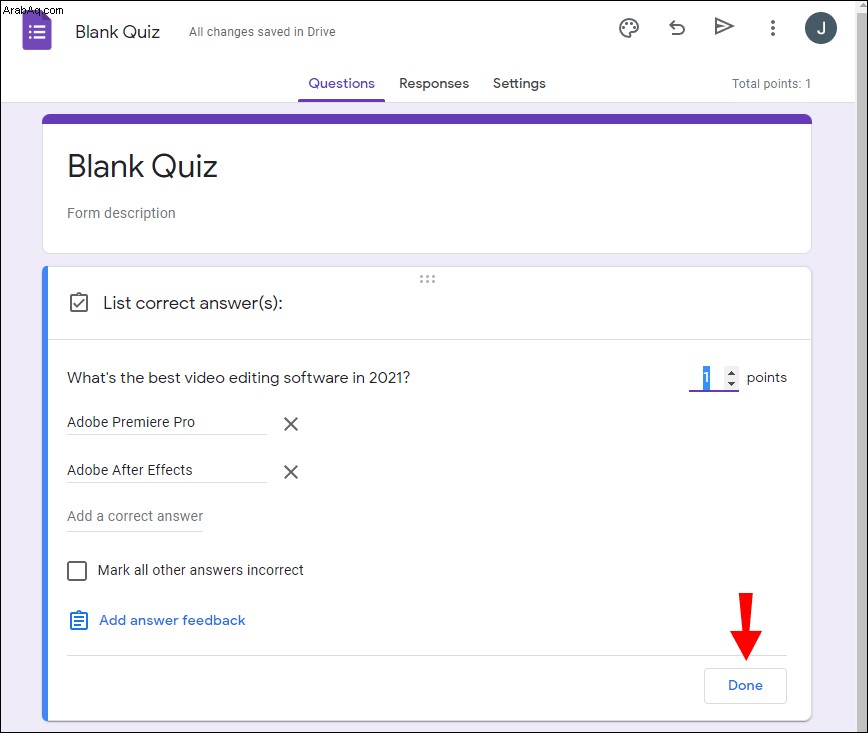Open the three-dot More options menu
The height and width of the screenshot is (733, 868).
tap(773, 28)
